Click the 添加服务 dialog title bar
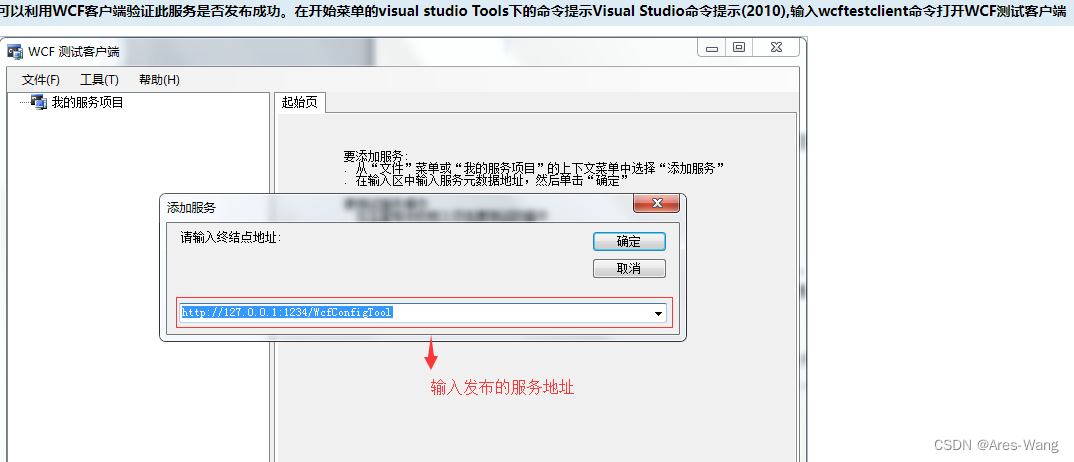 click(x=397, y=207)
